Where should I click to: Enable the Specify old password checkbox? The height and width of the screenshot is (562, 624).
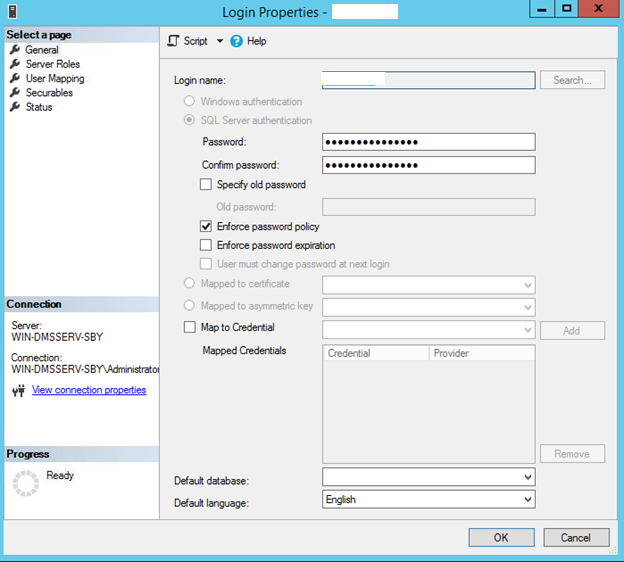click(207, 185)
